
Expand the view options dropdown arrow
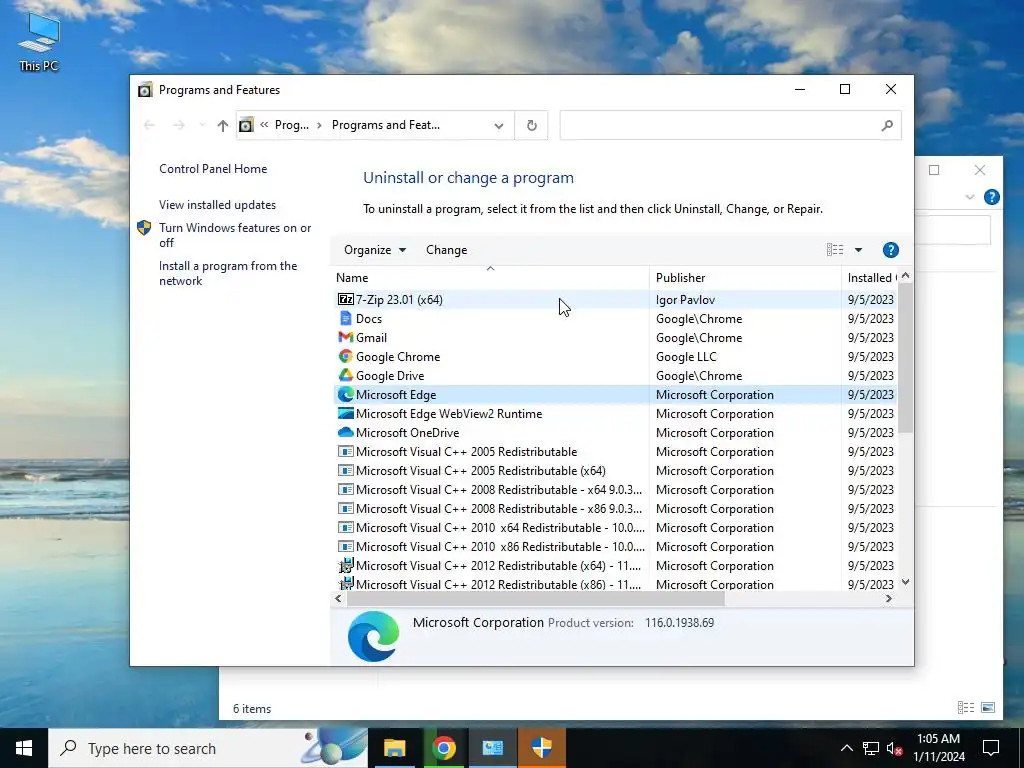tap(858, 250)
